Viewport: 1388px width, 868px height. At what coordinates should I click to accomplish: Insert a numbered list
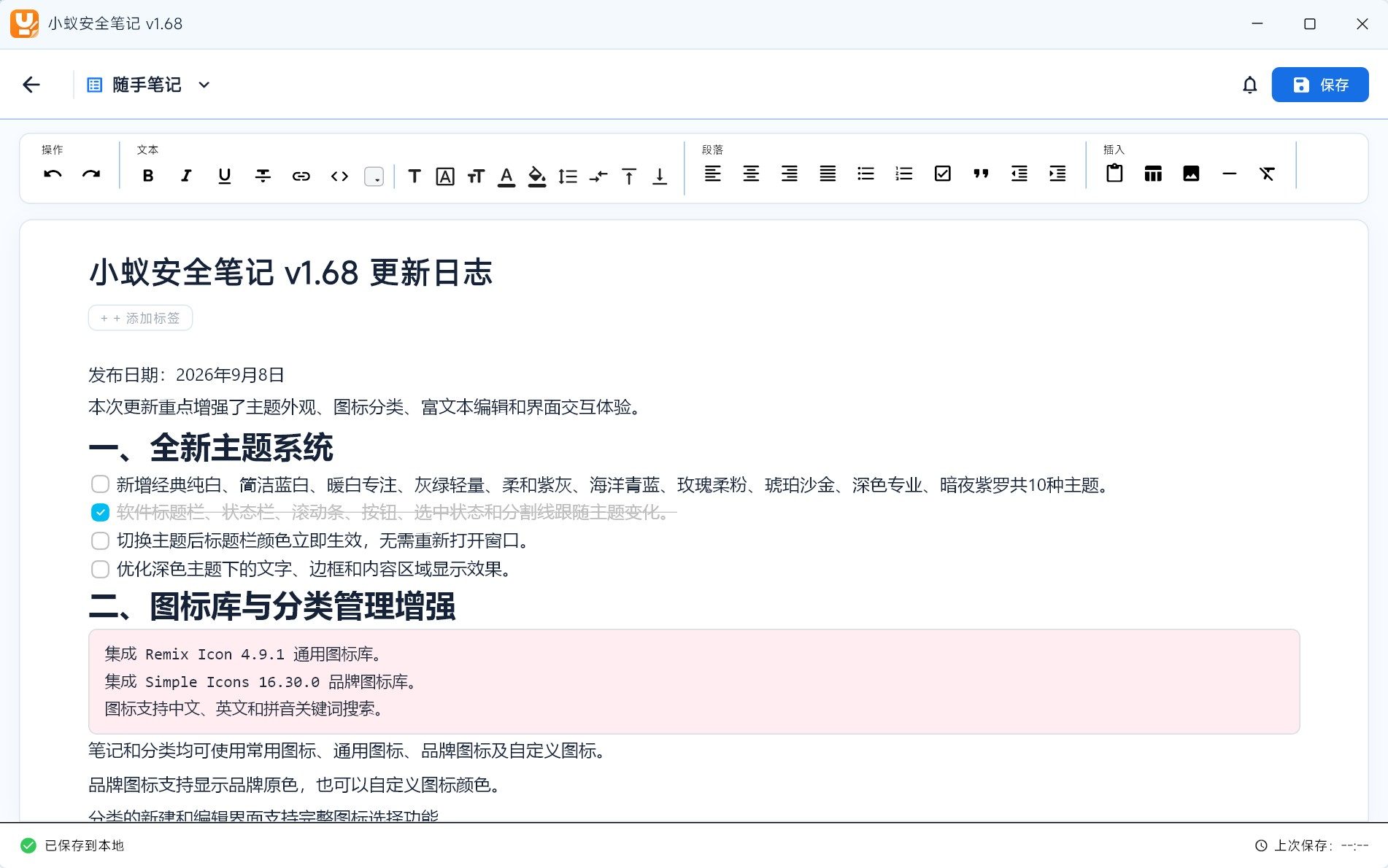904,174
